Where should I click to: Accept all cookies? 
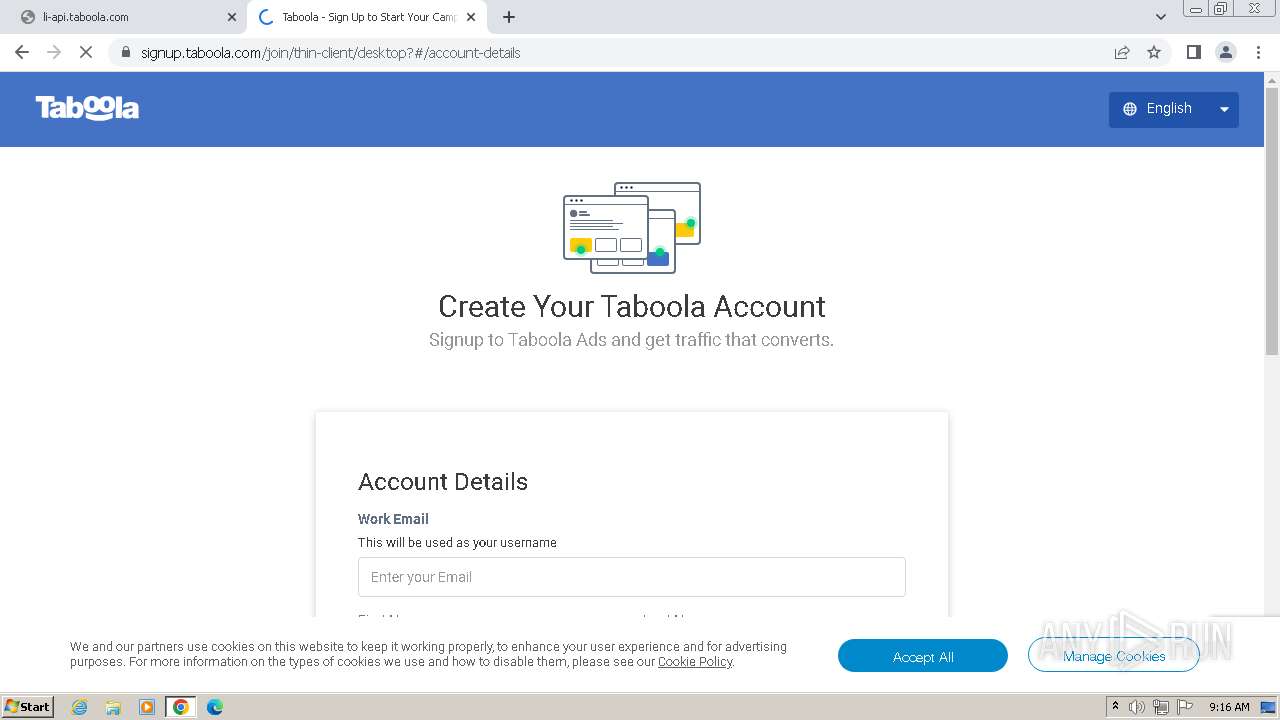922,656
